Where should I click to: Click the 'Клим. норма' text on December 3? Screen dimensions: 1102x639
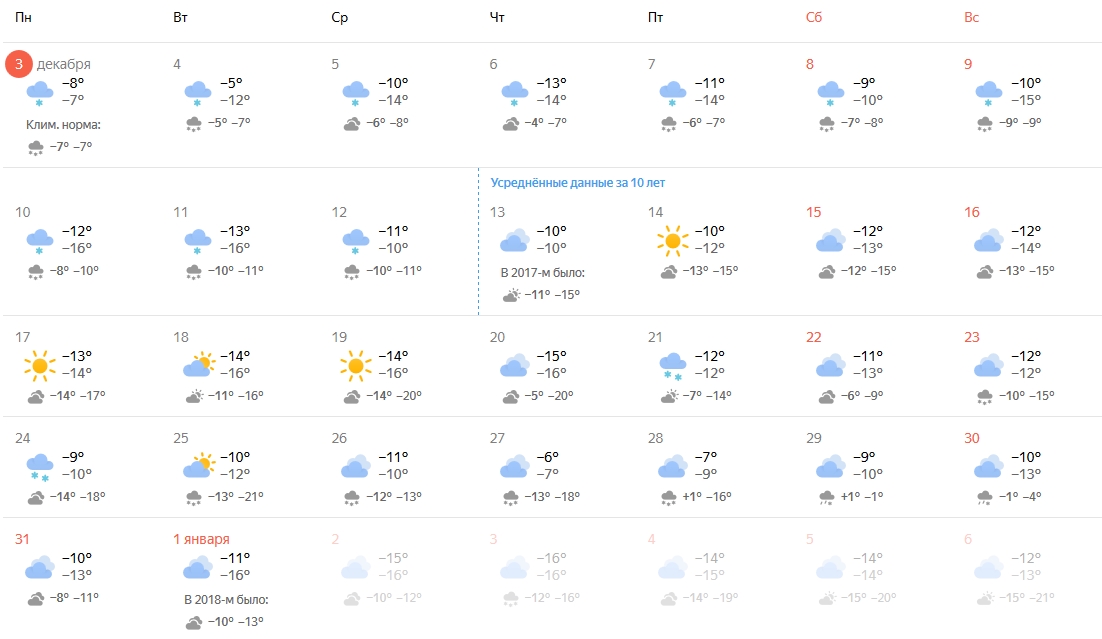[64, 125]
